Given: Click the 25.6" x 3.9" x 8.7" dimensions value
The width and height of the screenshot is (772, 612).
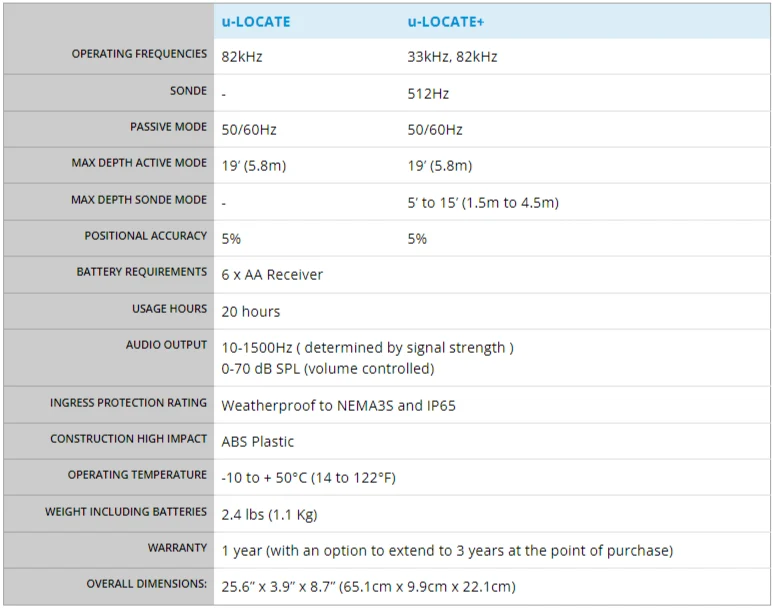Looking at the screenshot, I should (368, 586).
